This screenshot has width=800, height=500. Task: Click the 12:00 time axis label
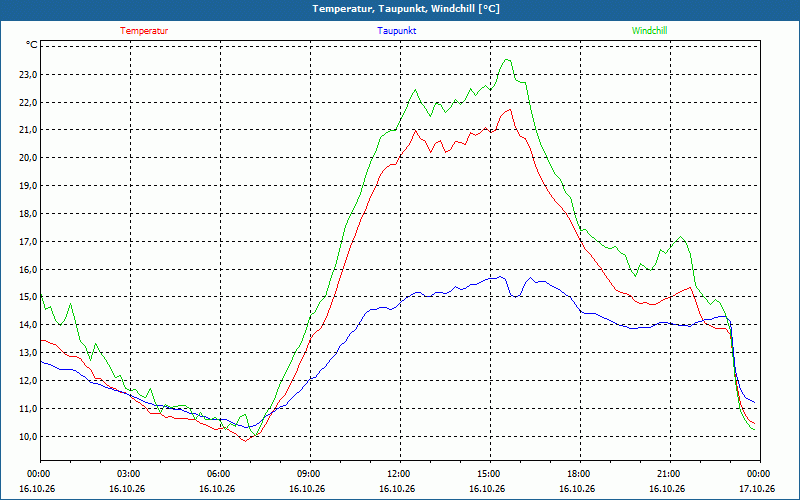[399, 474]
